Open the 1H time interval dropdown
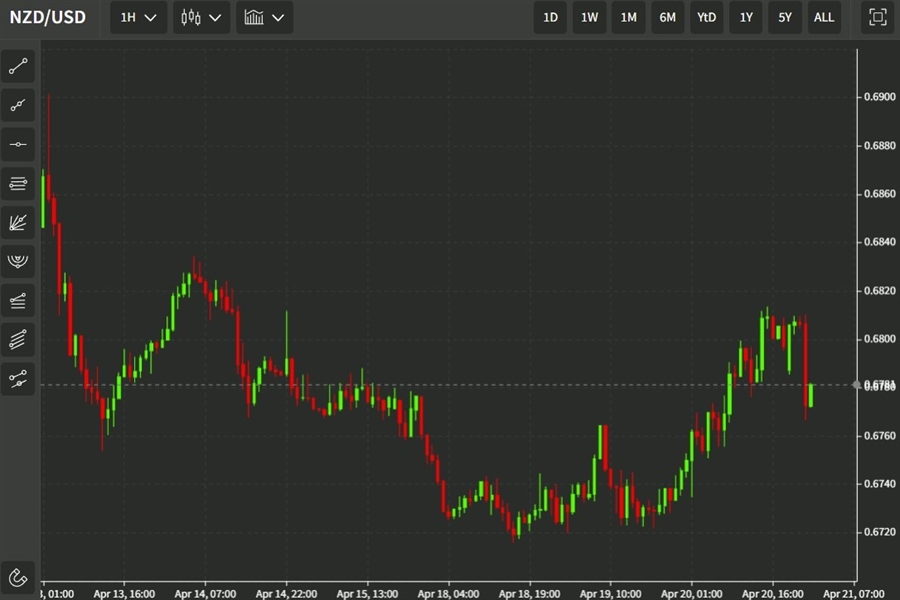The image size is (900, 600). [137, 17]
